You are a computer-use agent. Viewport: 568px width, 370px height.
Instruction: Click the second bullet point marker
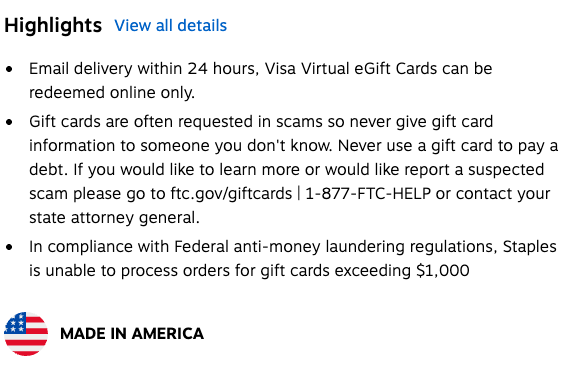click(9, 122)
